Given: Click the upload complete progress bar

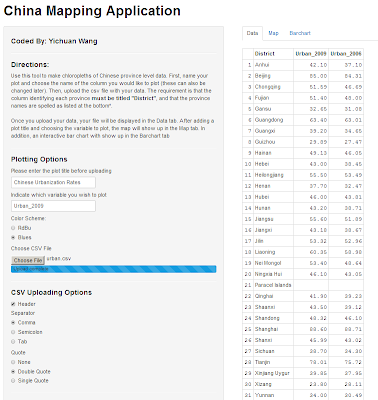Looking at the screenshot, I should [114, 269].
